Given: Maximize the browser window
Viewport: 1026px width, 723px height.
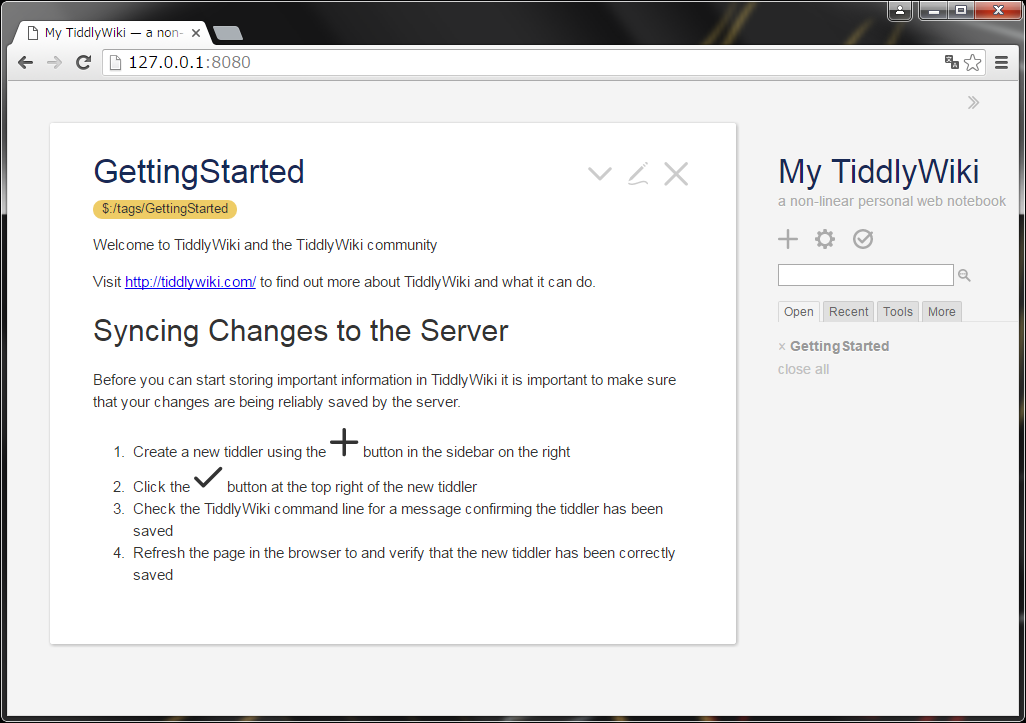Looking at the screenshot, I should pyautogui.click(x=961, y=10).
